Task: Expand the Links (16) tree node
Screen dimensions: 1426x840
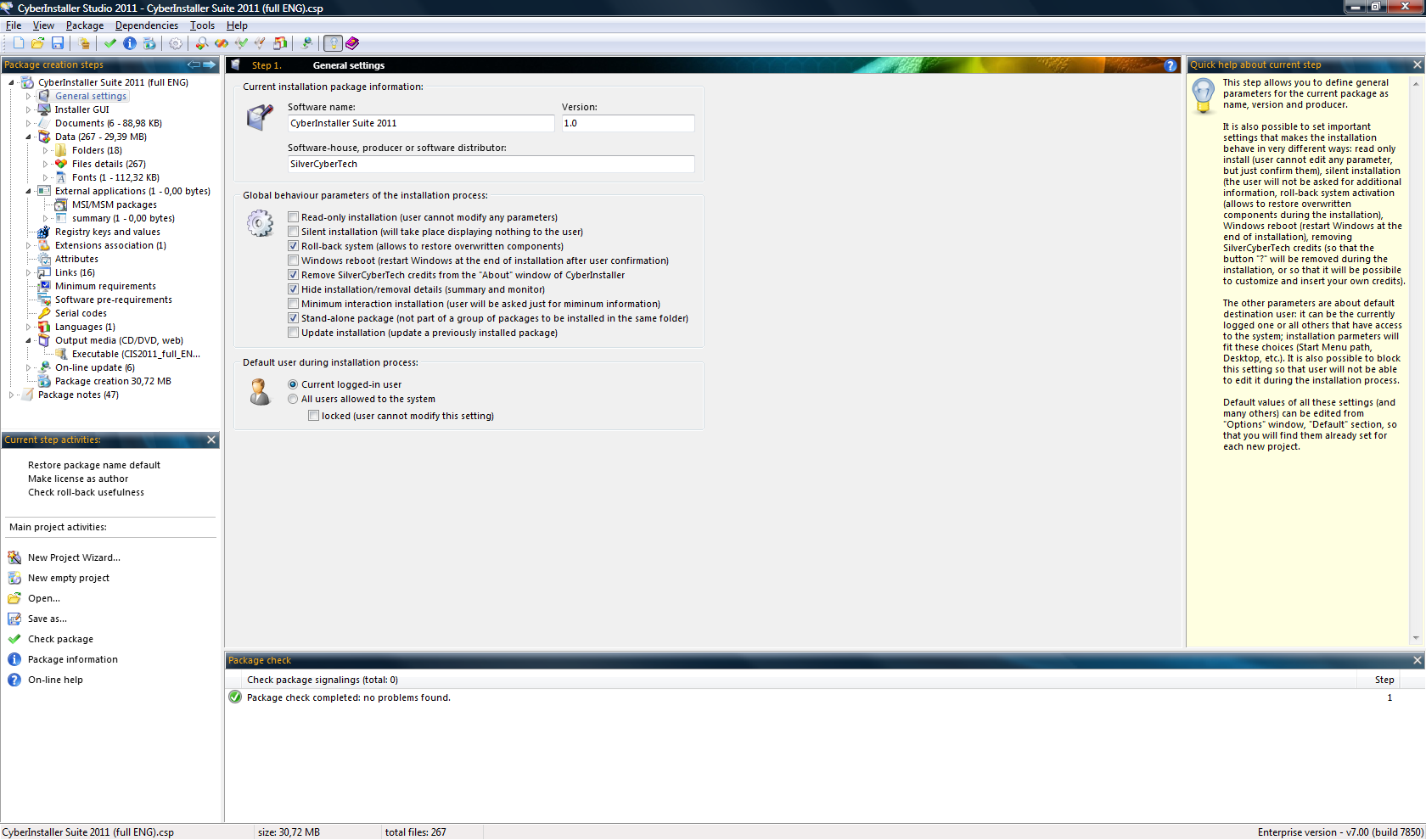Action: [28, 272]
